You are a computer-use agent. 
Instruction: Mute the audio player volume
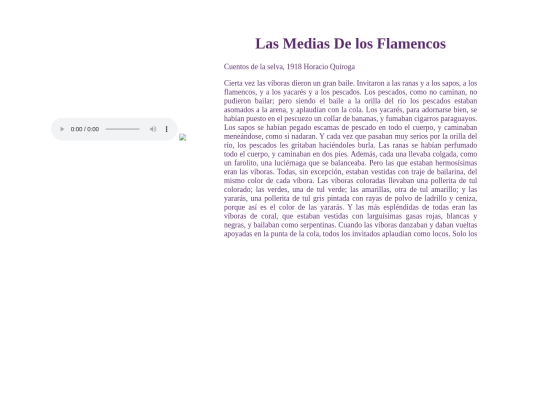pos(153,129)
